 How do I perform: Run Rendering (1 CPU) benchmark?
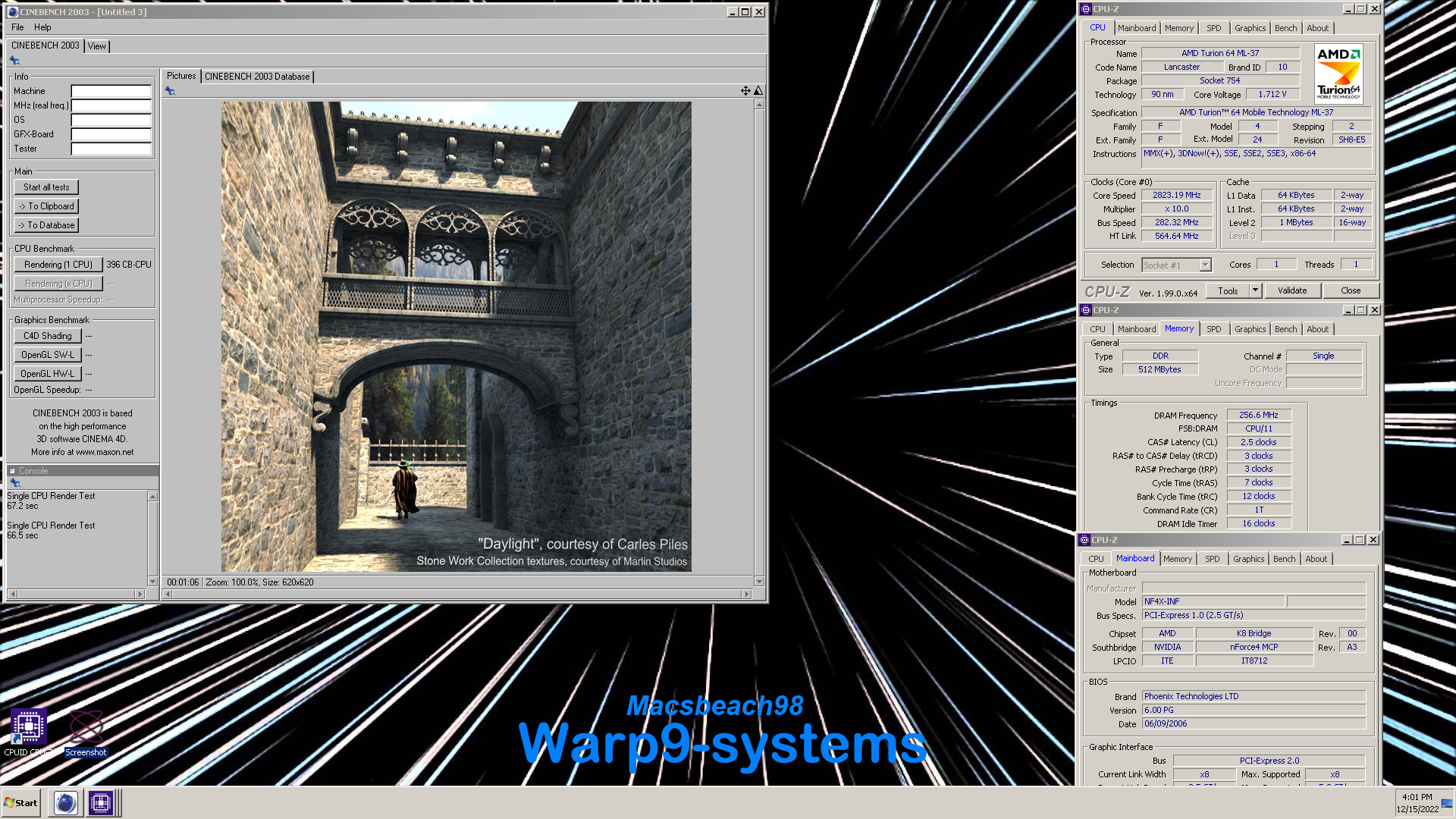coord(58,265)
